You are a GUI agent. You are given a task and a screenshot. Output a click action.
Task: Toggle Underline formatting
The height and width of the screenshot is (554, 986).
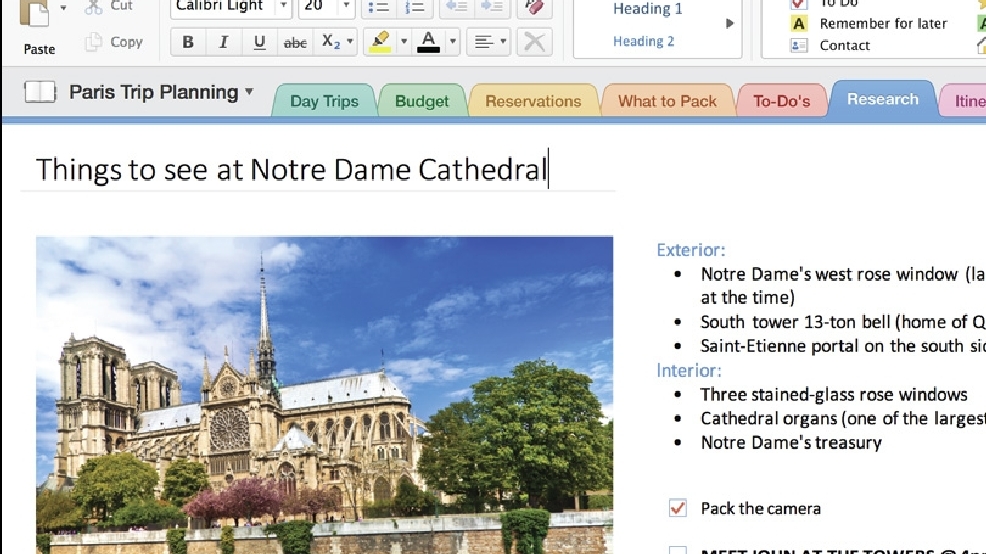259,42
